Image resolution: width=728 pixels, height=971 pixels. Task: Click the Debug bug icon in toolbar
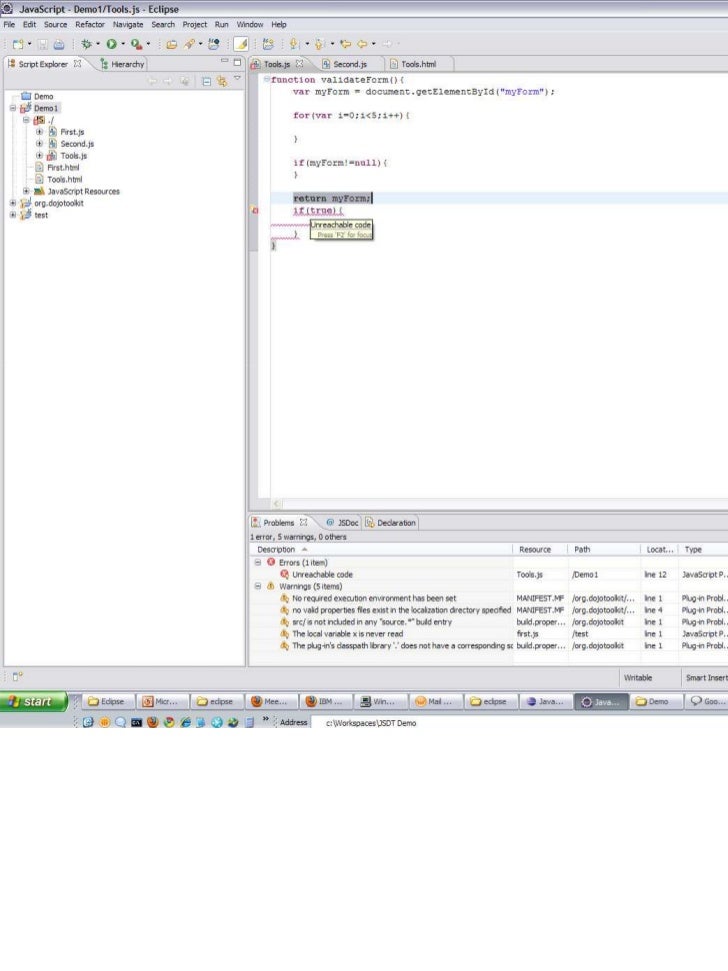tap(86, 44)
